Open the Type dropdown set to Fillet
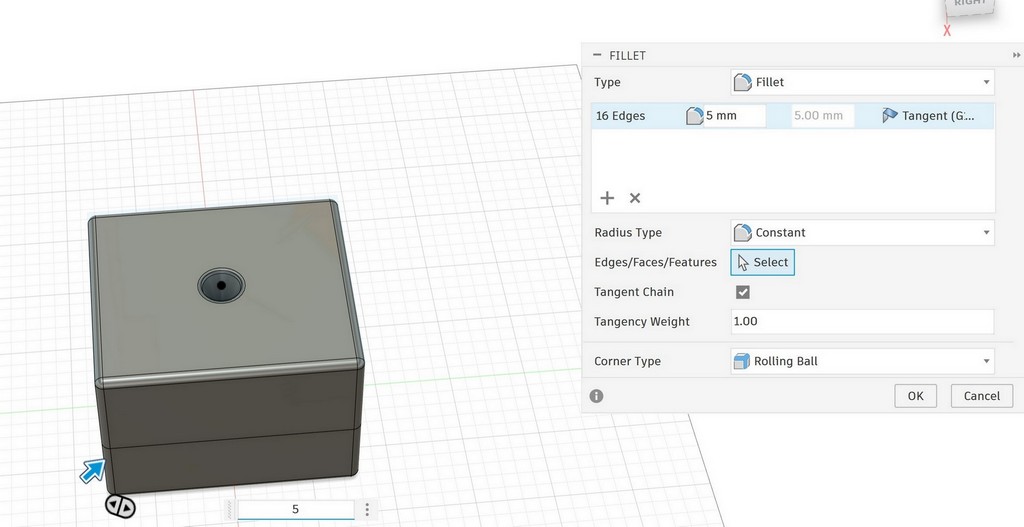Viewport: 1024px width, 527px height. 862,82
